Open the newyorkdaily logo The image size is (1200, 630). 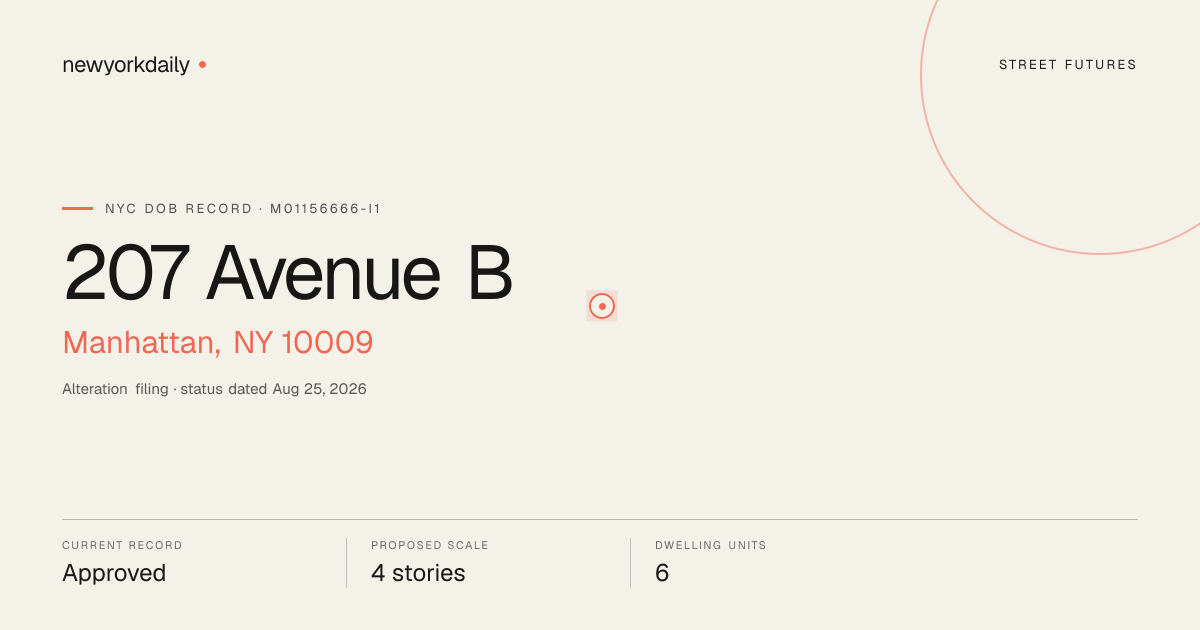click(x=126, y=65)
